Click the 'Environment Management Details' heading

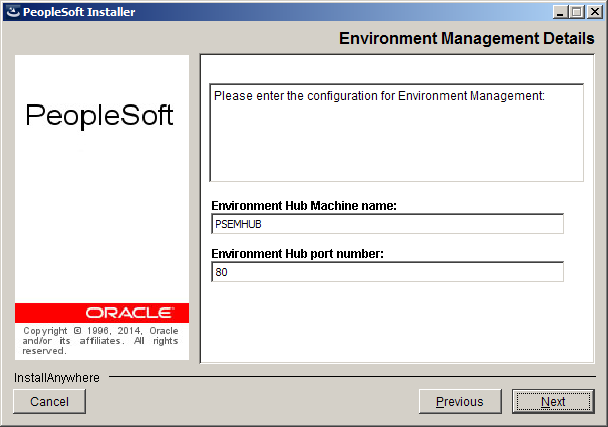pyautogui.click(x=466, y=38)
